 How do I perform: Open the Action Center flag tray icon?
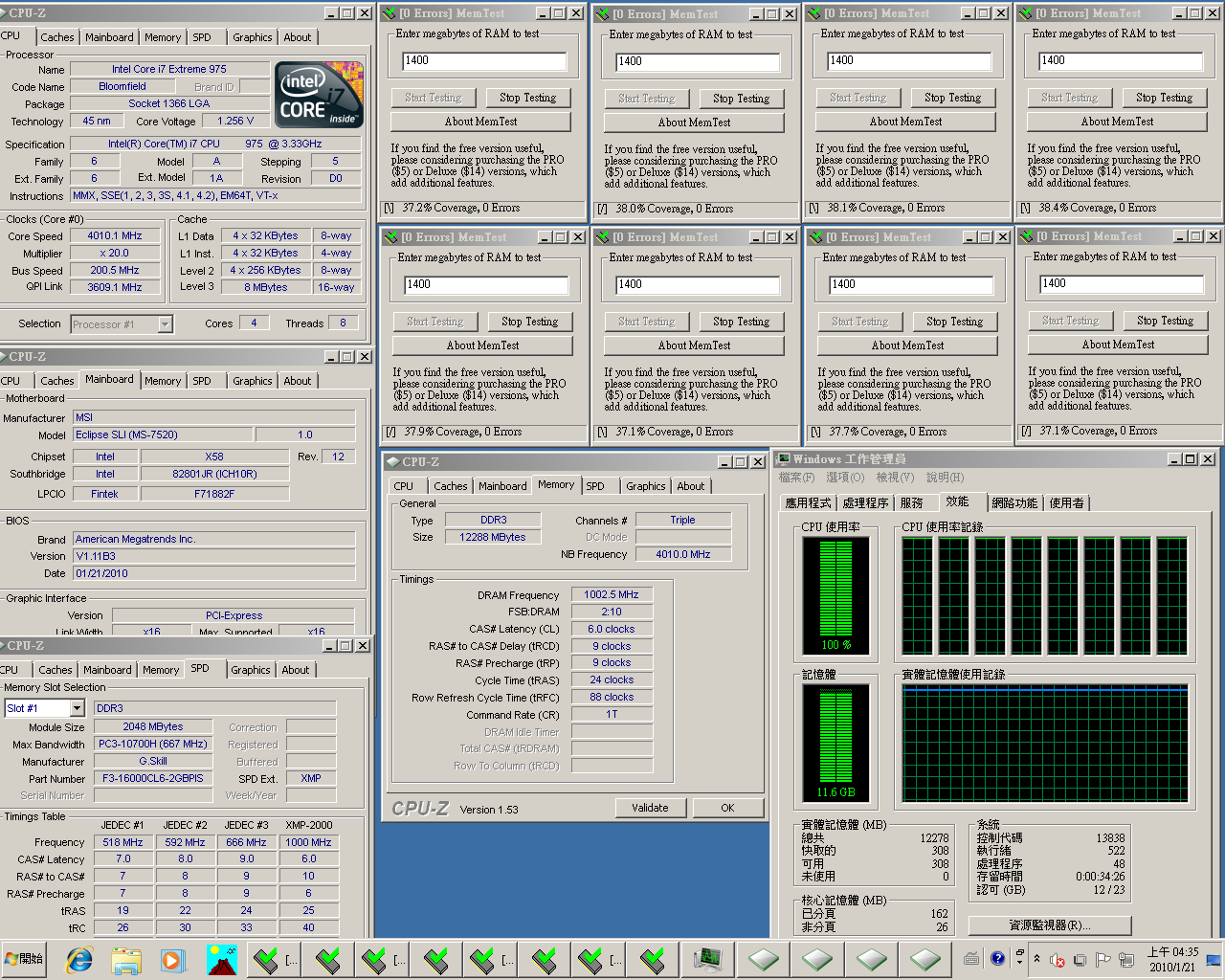point(1102,960)
